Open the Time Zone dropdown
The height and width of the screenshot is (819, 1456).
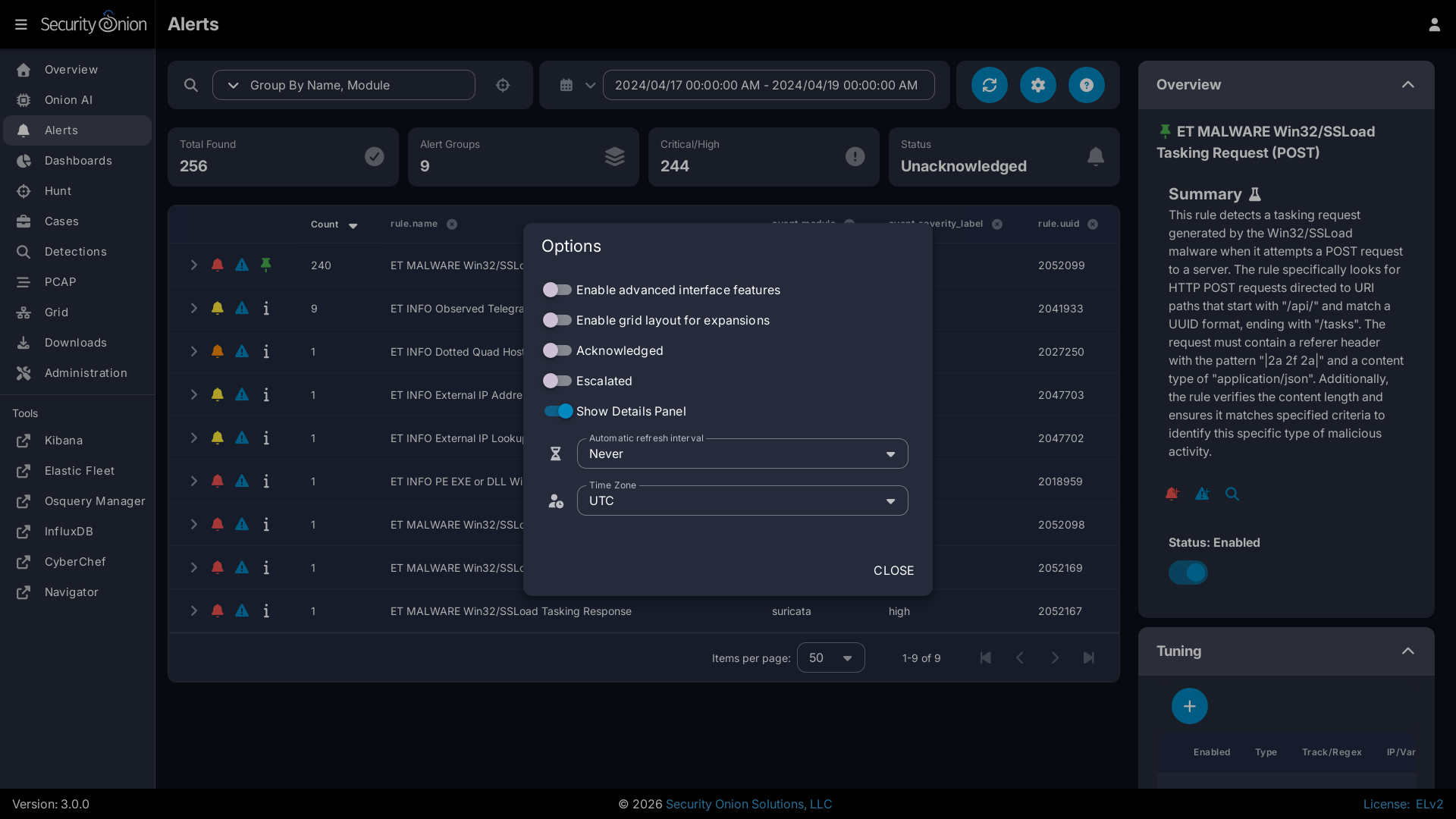click(742, 500)
